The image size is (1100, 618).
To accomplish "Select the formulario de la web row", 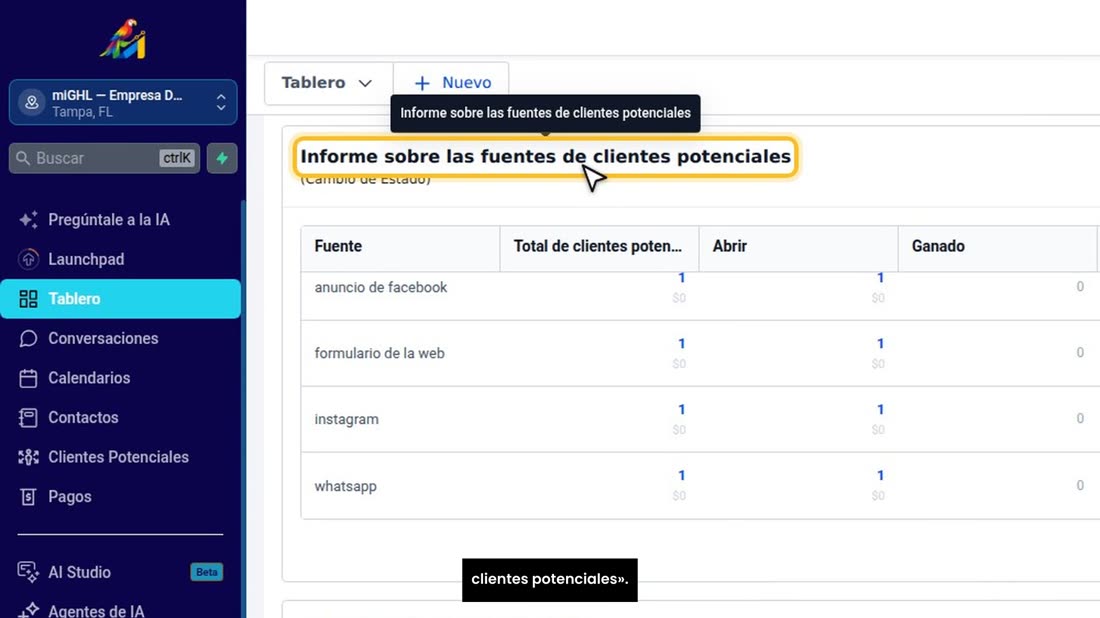I will (x=700, y=353).
